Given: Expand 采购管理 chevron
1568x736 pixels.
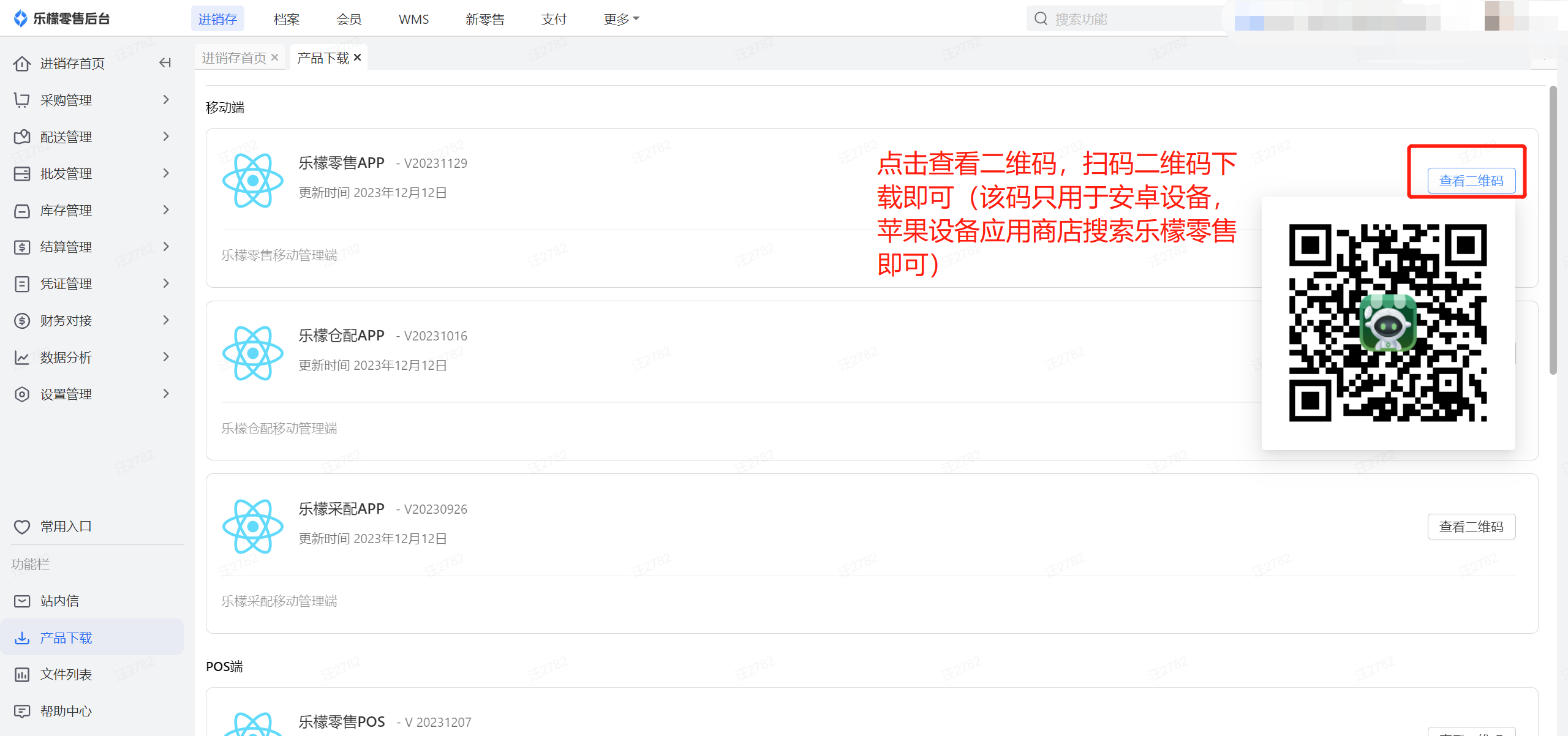Looking at the screenshot, I should 166,99.
